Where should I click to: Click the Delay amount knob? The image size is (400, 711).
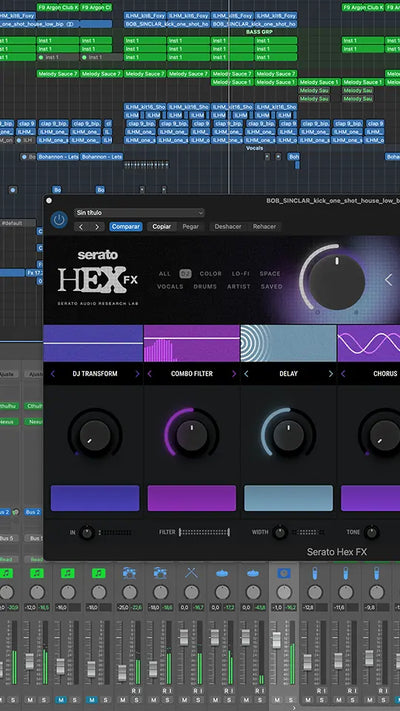[288, 435]
